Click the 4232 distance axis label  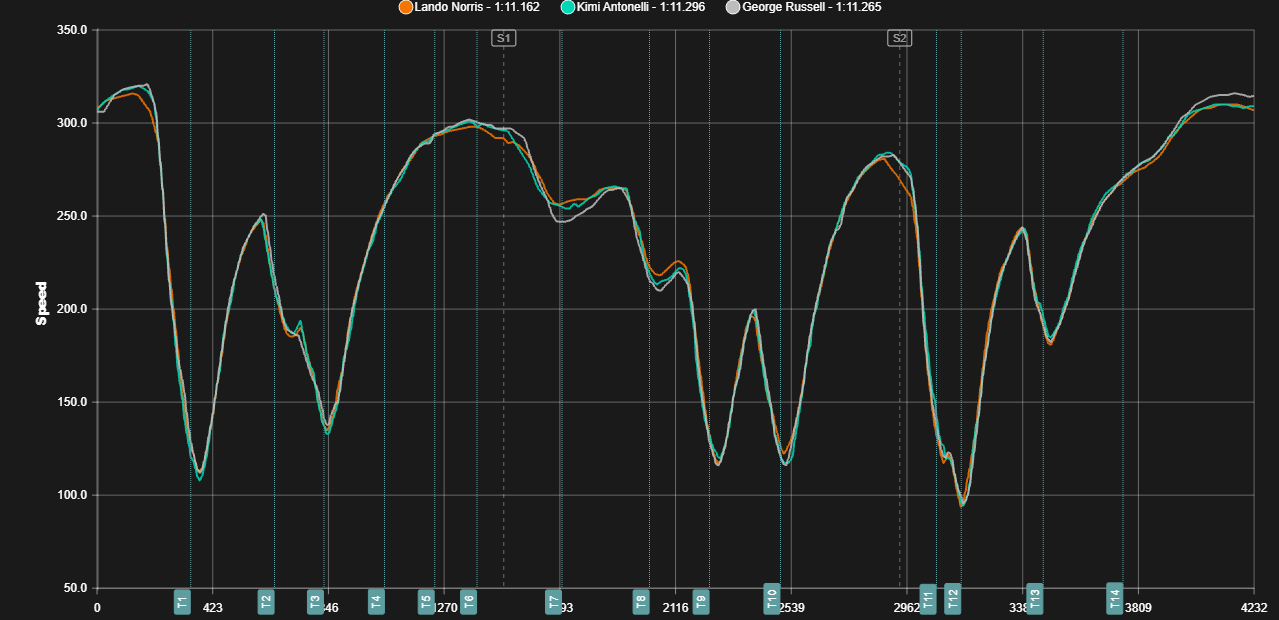(1254, 607)
